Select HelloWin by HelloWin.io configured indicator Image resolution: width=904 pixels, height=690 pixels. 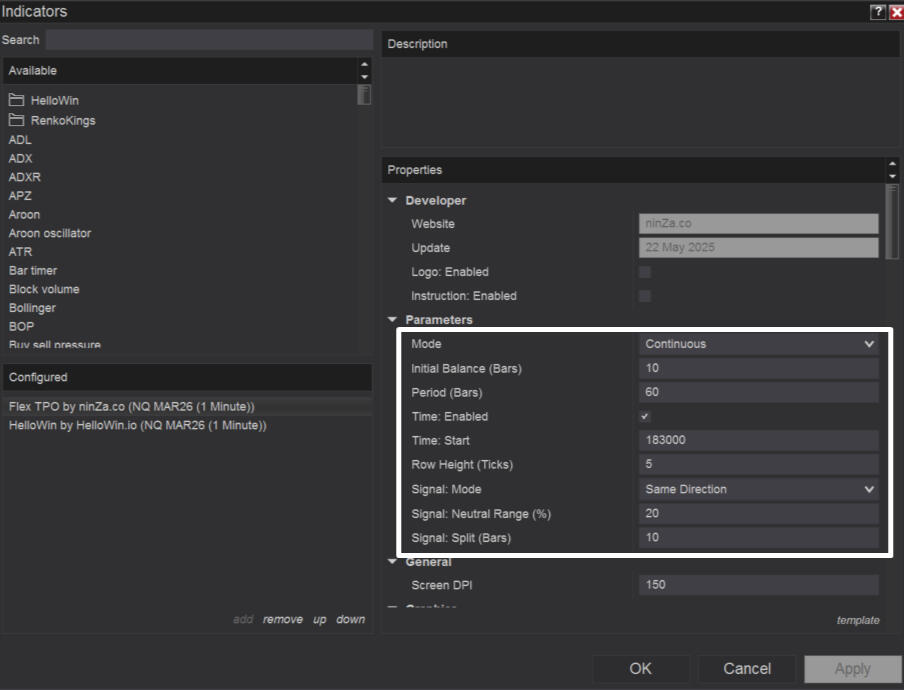[x=137, y=425]
